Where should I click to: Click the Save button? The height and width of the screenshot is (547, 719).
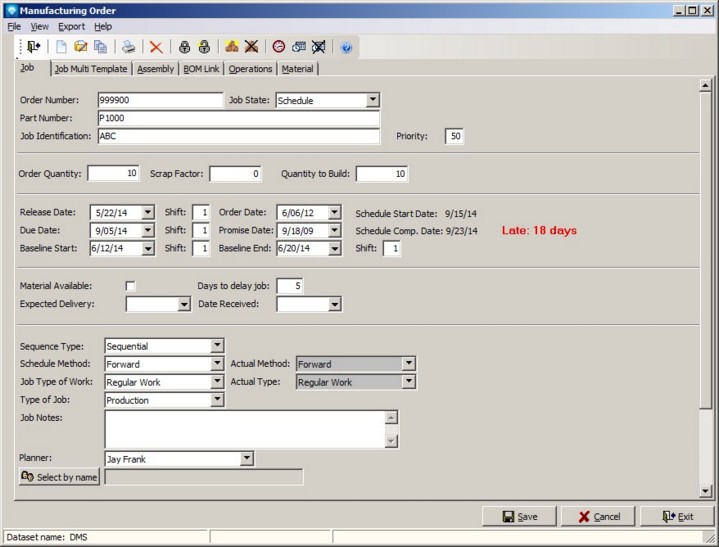519,516
